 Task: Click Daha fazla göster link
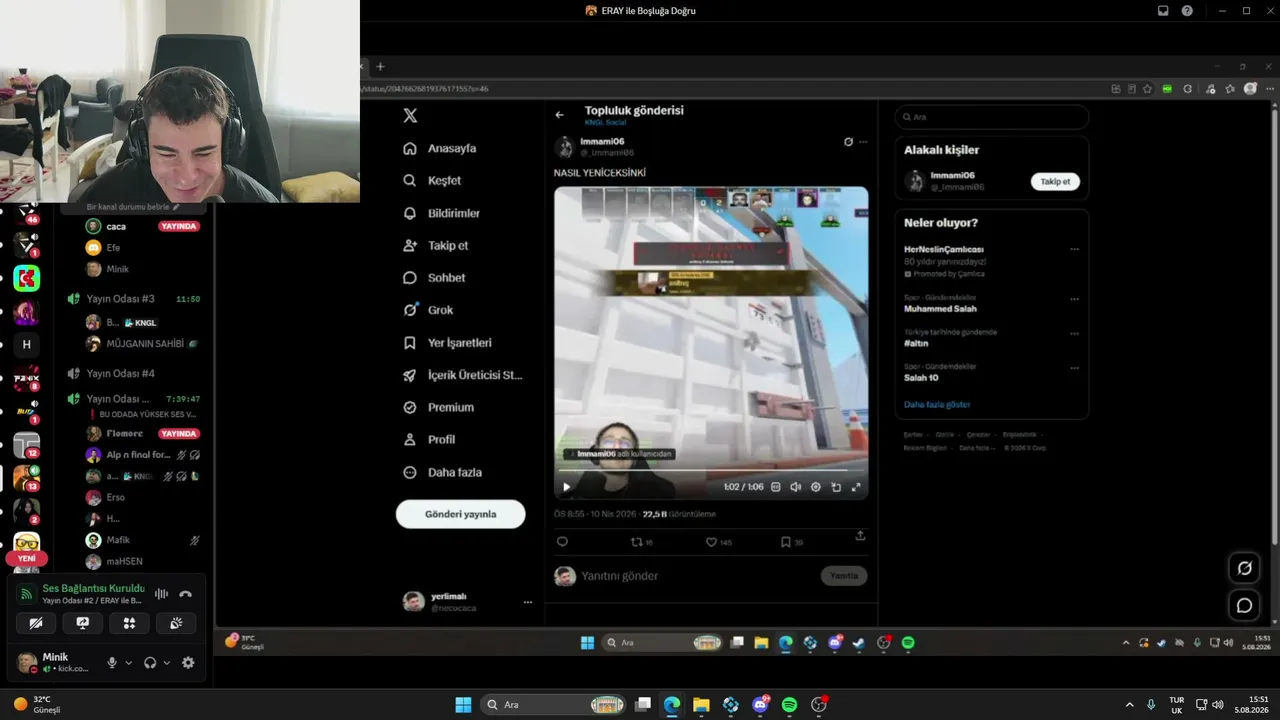pos(937,405)
